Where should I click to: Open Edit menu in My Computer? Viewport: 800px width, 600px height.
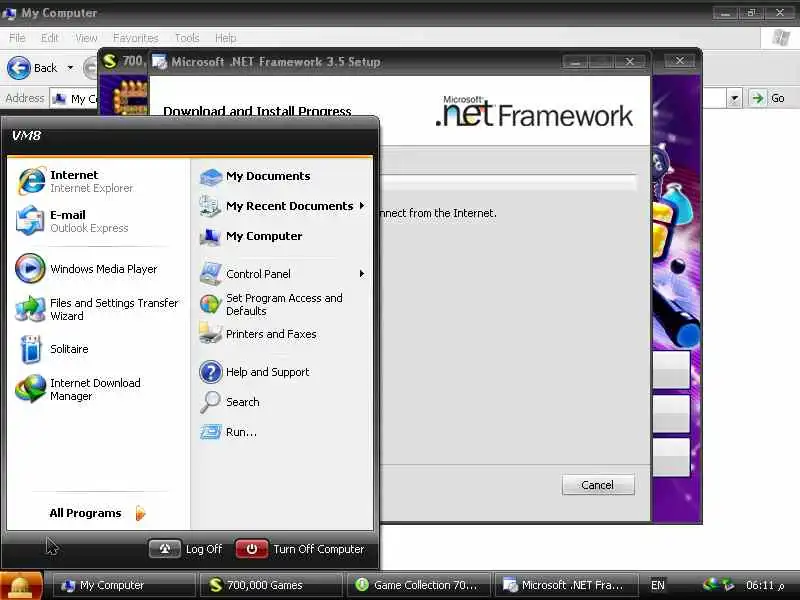click(49, 38)
